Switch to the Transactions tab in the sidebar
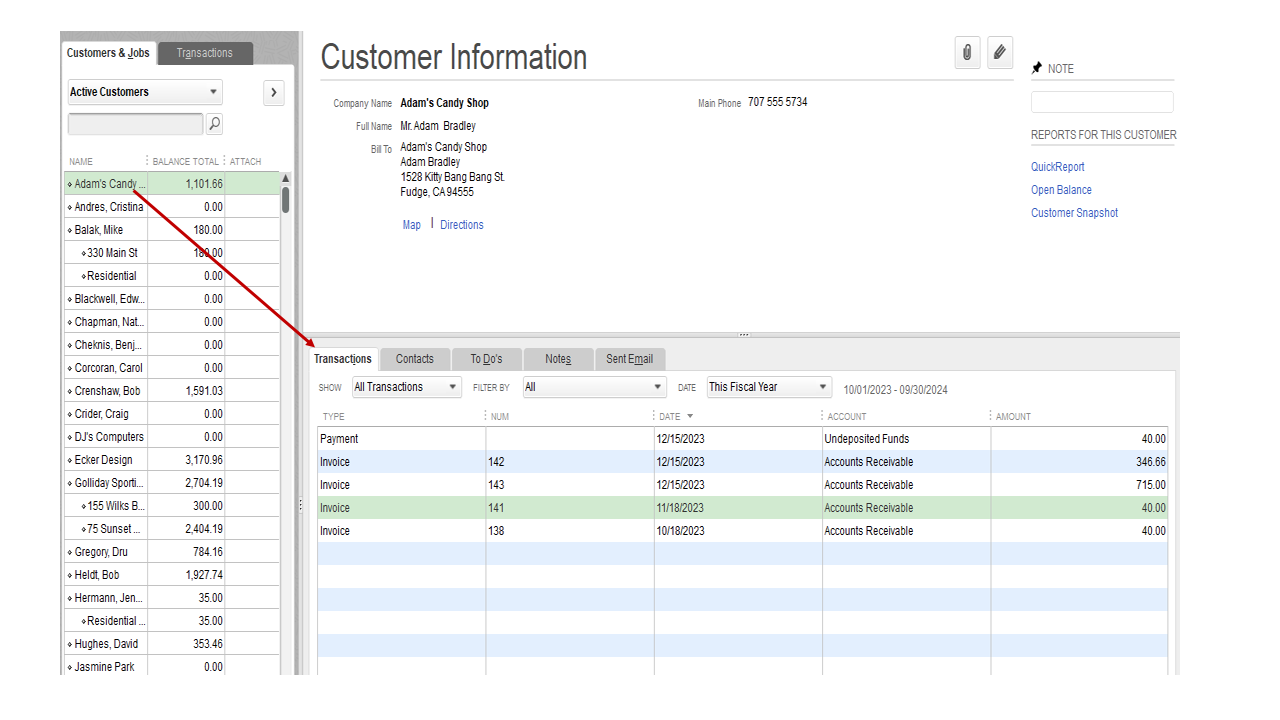 pyautogui.click(x=204, y=52)
